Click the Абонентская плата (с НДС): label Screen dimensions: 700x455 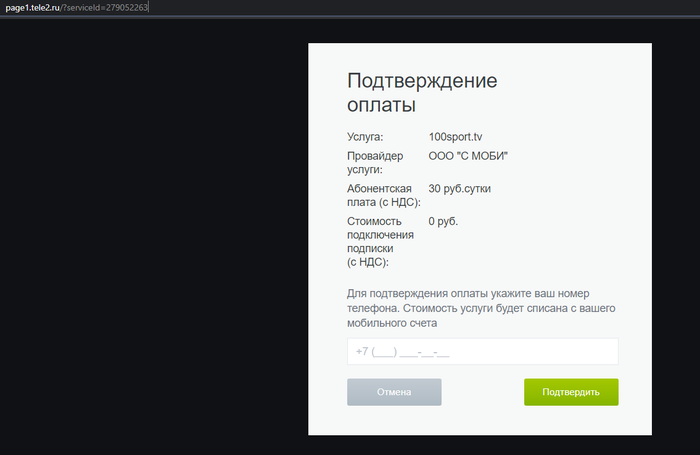[x=384, y=195]
